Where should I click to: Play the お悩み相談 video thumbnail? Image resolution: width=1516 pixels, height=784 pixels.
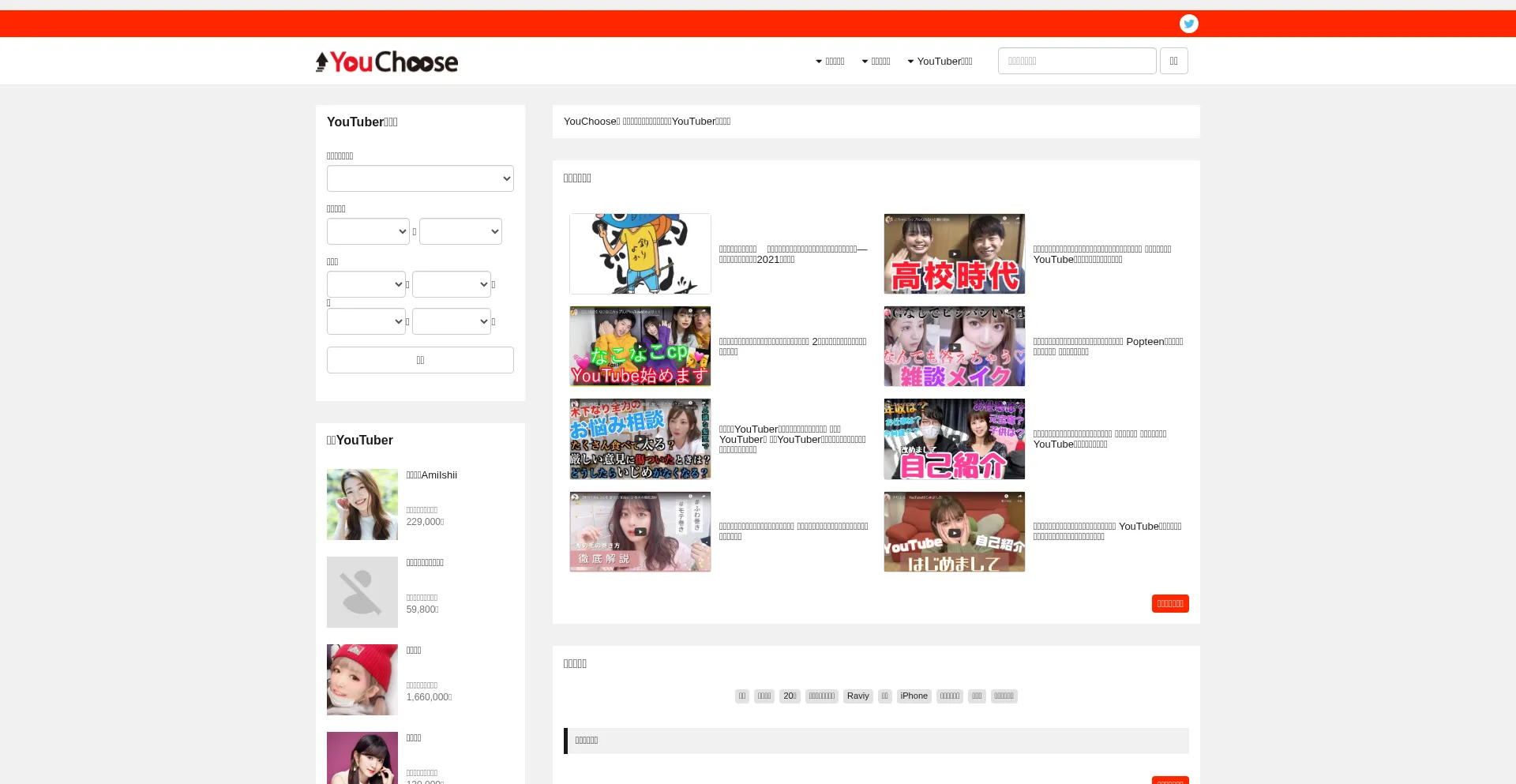coord(640,439)
